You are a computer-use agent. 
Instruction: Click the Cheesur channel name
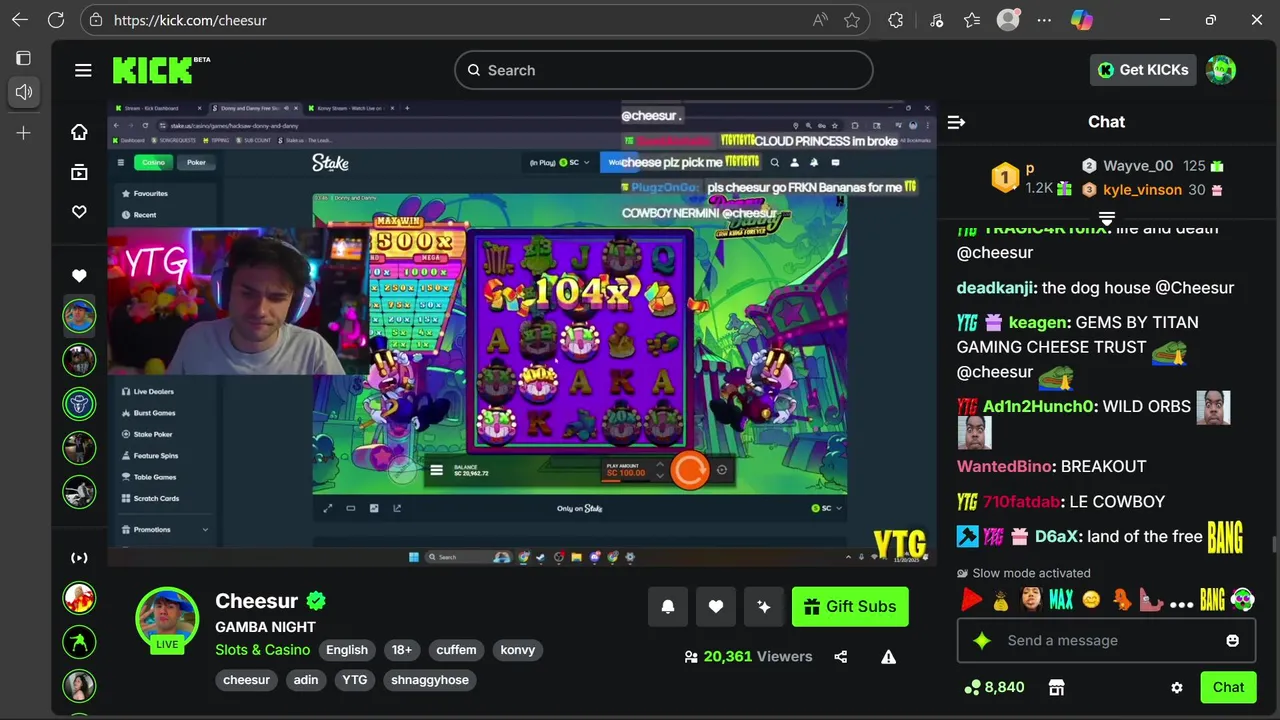[x=256, y=601]
